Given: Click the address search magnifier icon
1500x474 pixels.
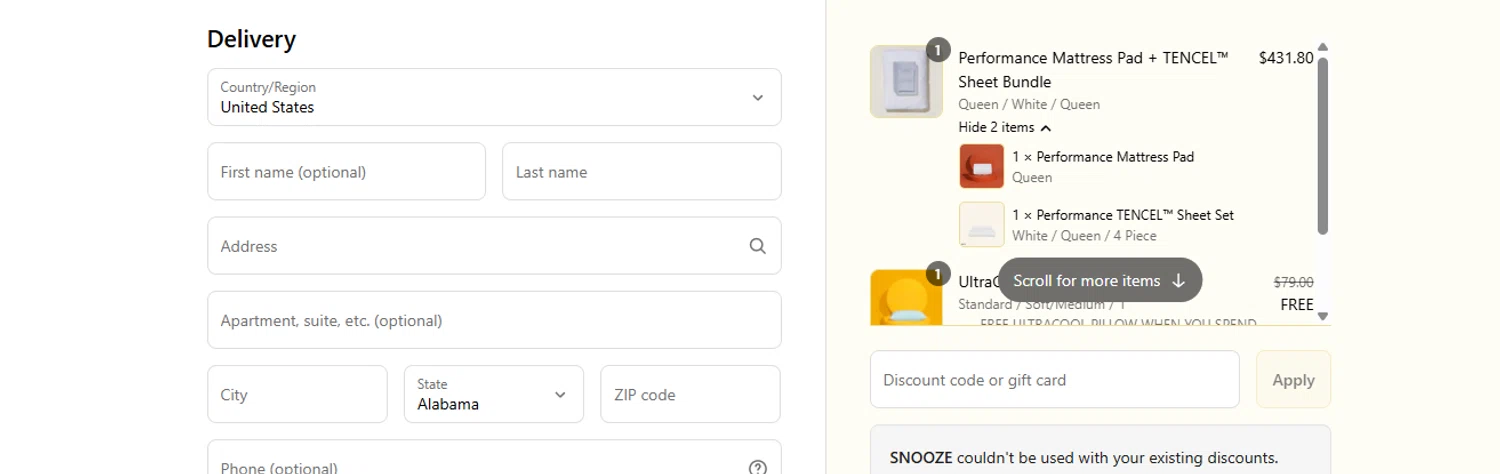Looking at the screenshot, I should (x=757, y=246).
